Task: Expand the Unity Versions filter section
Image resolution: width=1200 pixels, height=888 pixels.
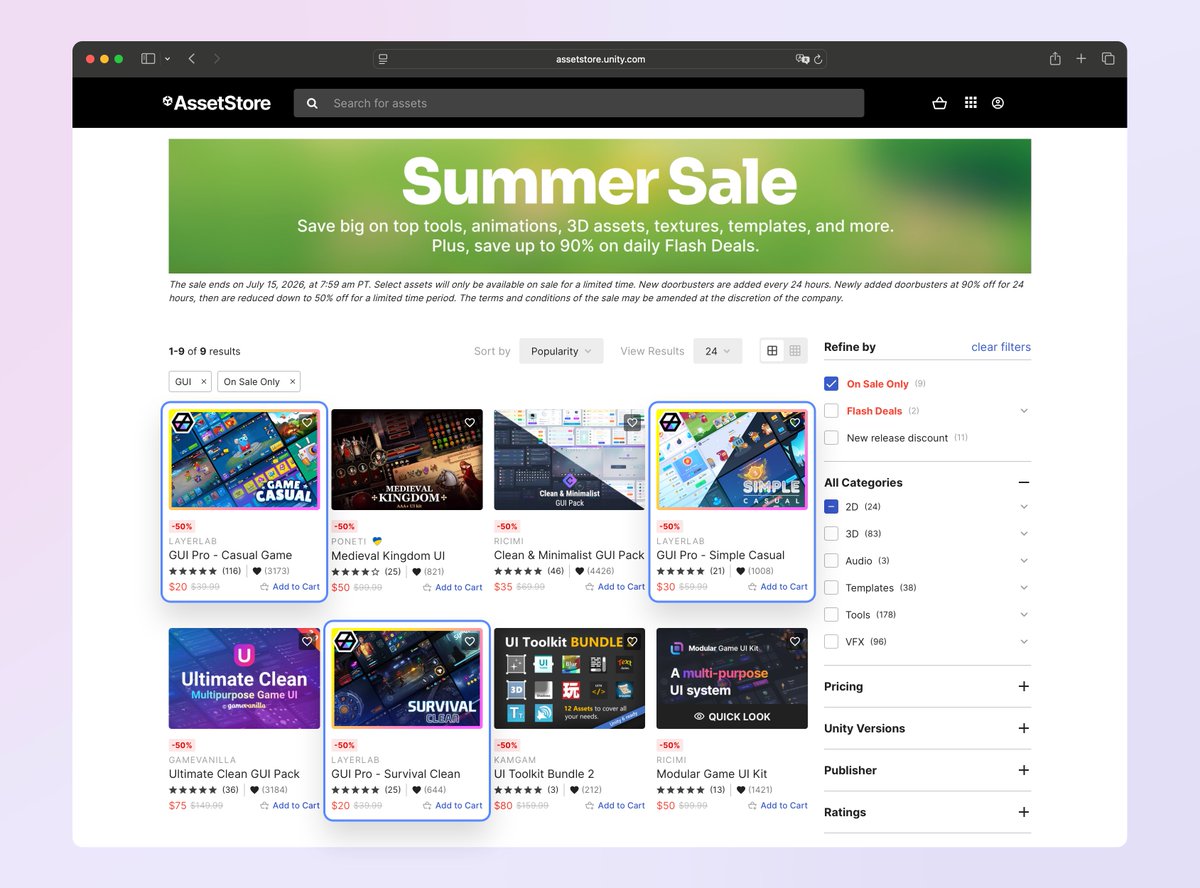Action: [x=1024, y=729]
